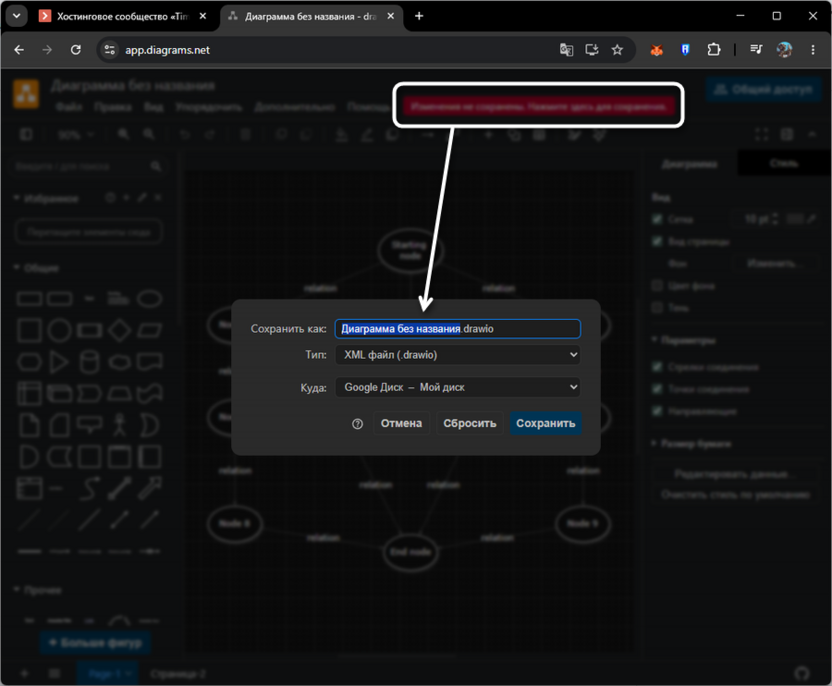832x686 pixels.
Task: Click the install app icon in address bar
Action: (x=592, y=50)
